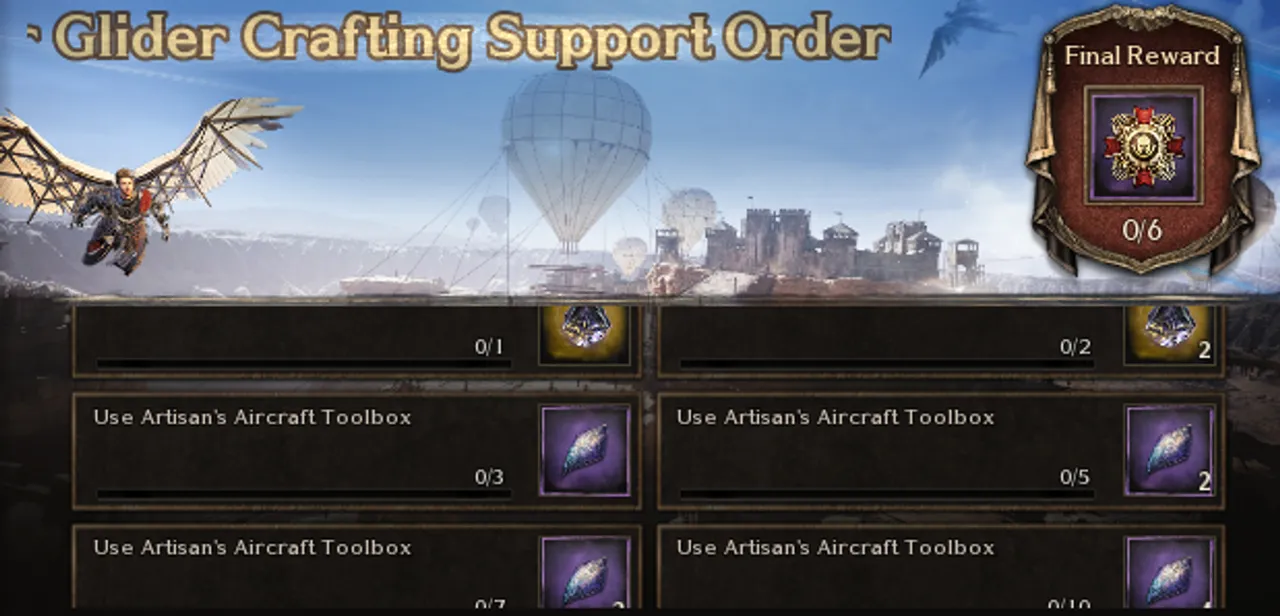Select the yellow gem reward on the 0/1 task

point(585,333)
